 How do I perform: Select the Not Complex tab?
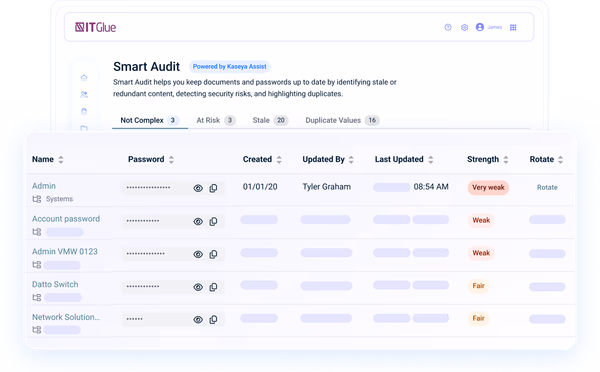click(x=150, y=120)
